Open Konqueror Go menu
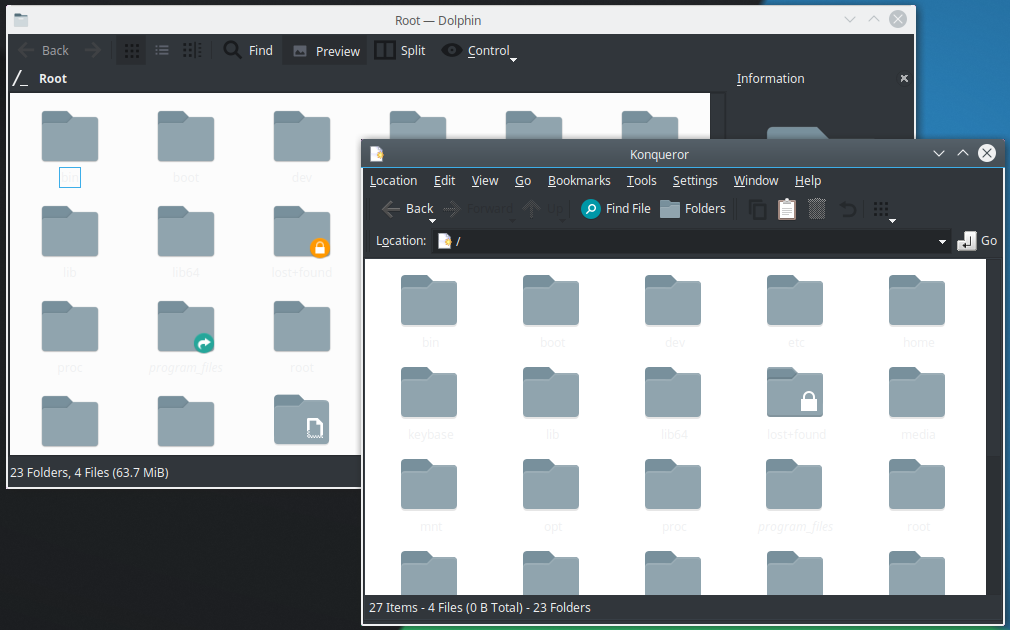Image resolution: width=1010 pixels, height=630 pixels. [x=523, y=180]
